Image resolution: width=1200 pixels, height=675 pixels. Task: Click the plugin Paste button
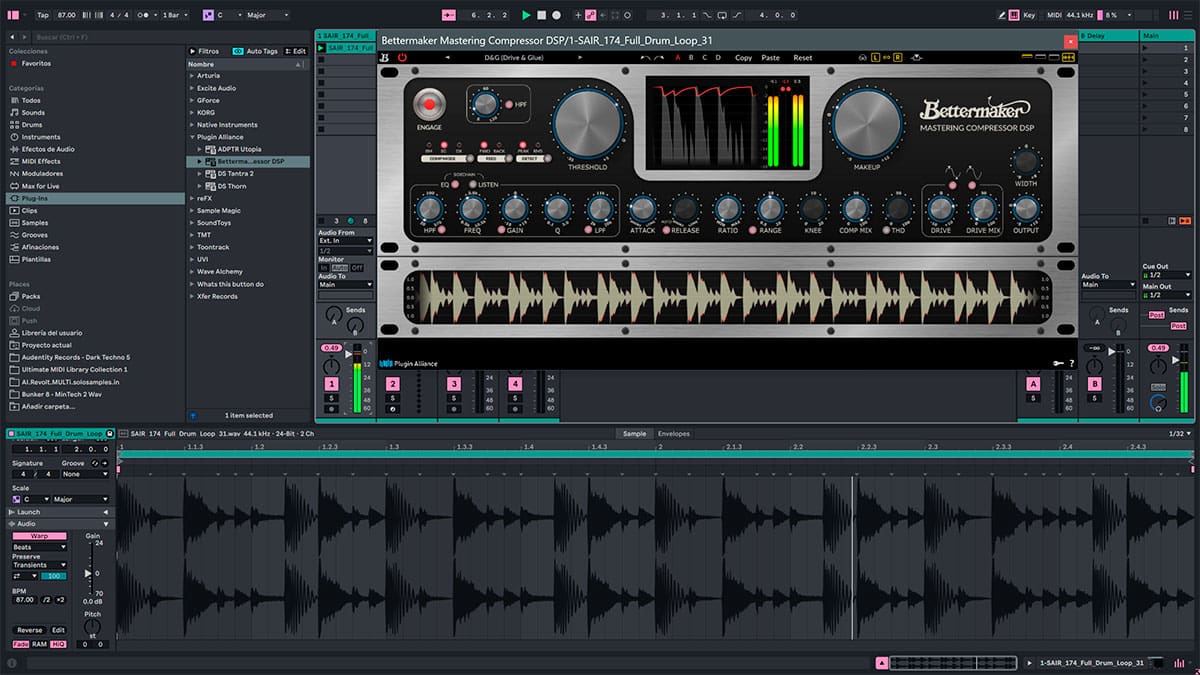(770, 57)
